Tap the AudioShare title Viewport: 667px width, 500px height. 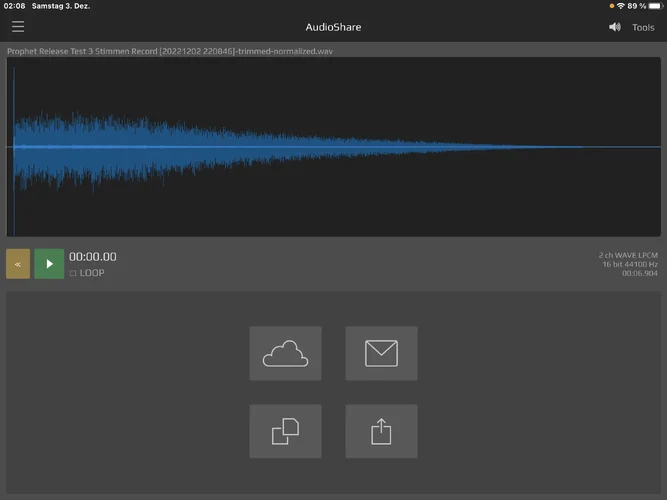pos(333,27)
